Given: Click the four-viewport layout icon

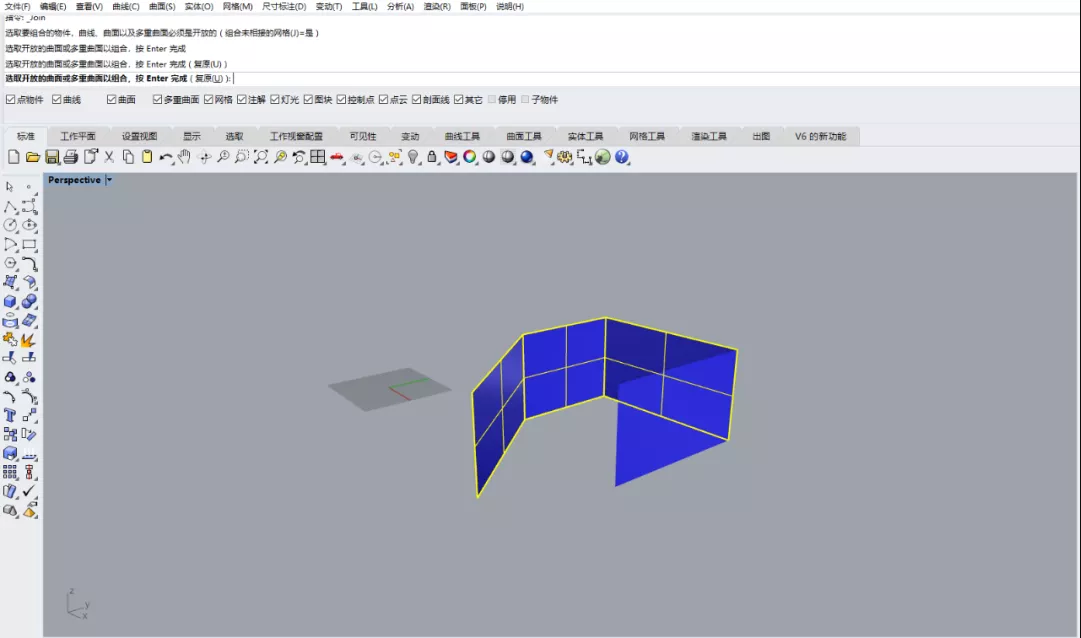Looking at the screenshot, I should click(x=317, y=157).
